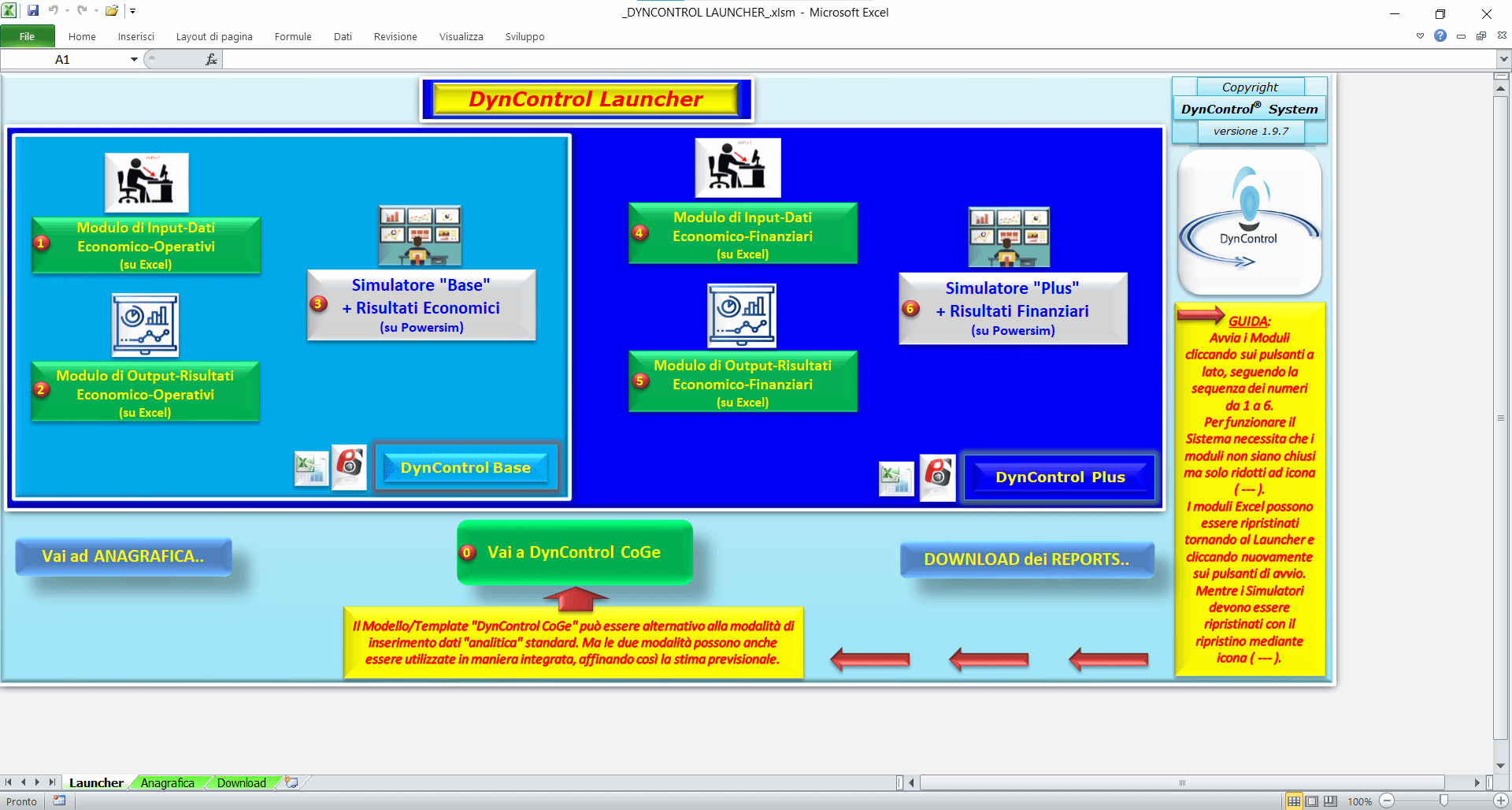This screenshot has width=1512, height=810.
Task: Switch to the Download sheet tab
Action: (242, 782)
